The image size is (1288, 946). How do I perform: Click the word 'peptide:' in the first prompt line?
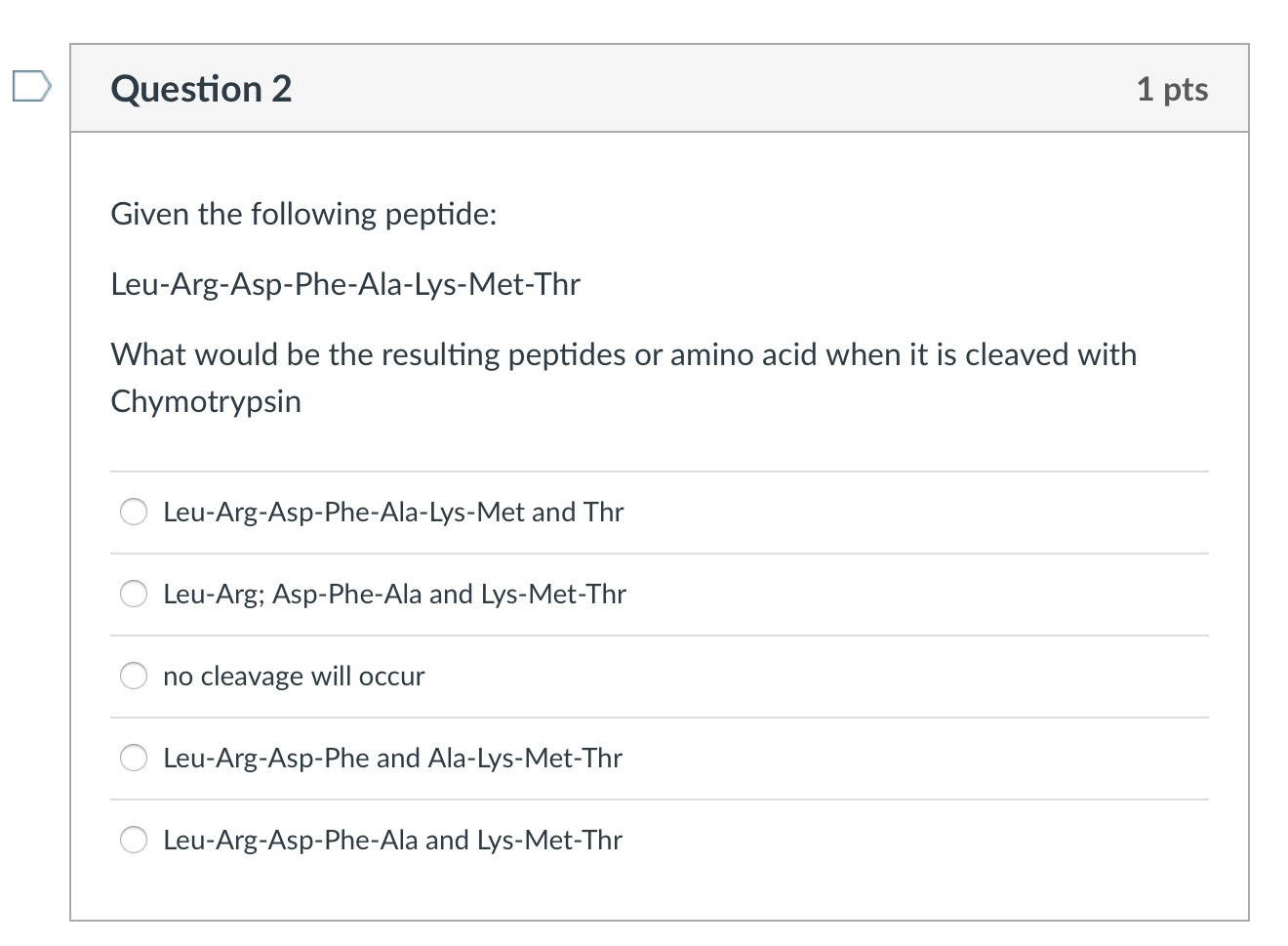[x=441, y=214]
